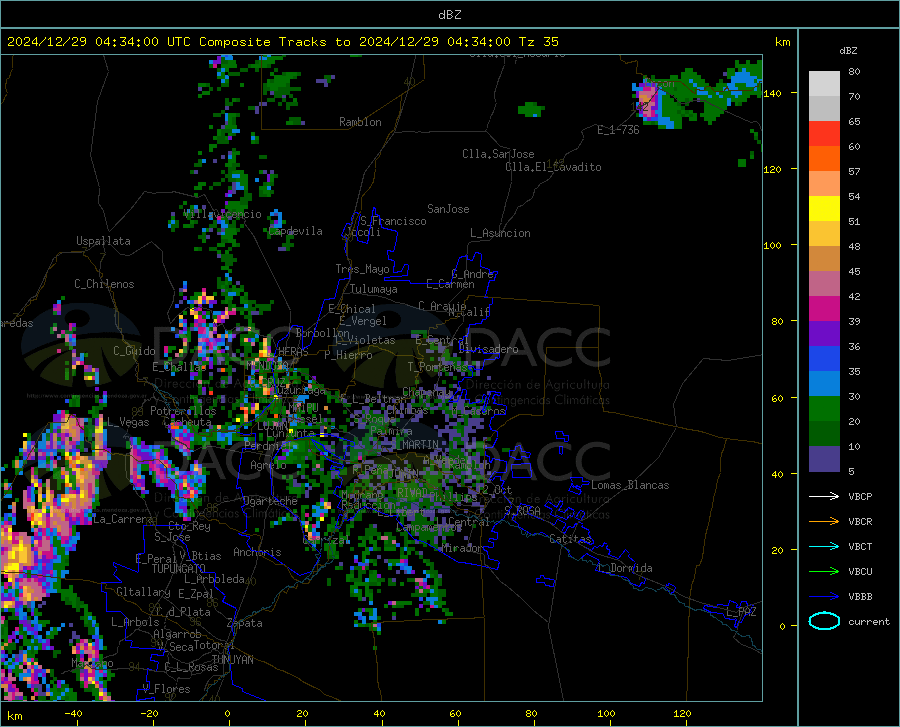Viewport: 900px width, 727px height.
Task: Click the -40 tick on bottom axis
Action: pos(73,713)
